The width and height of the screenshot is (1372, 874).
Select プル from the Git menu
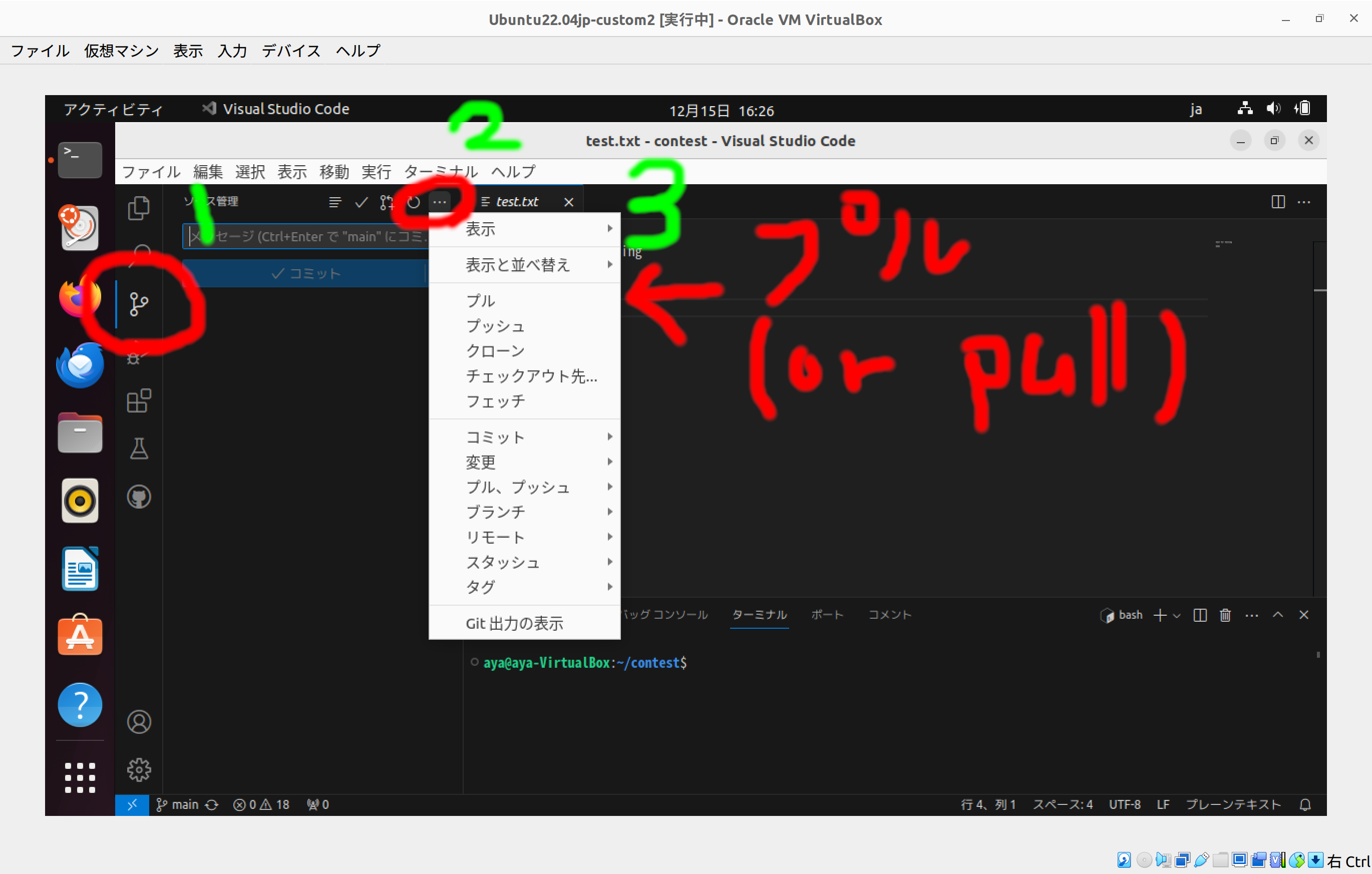[x=524, y=301]
